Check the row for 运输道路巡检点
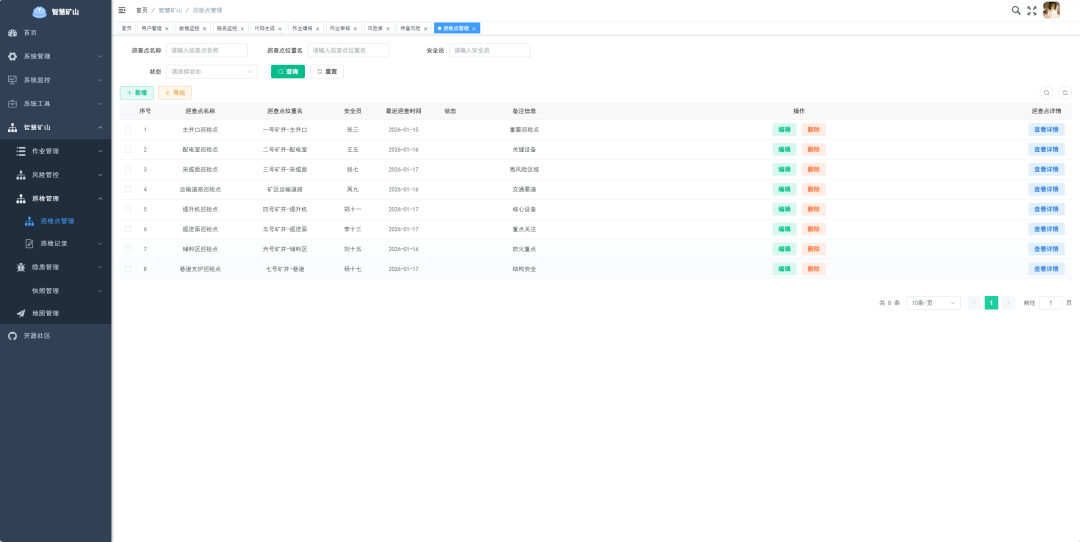The height and width of the screenshot is (542, 1080). pos(128,189)
